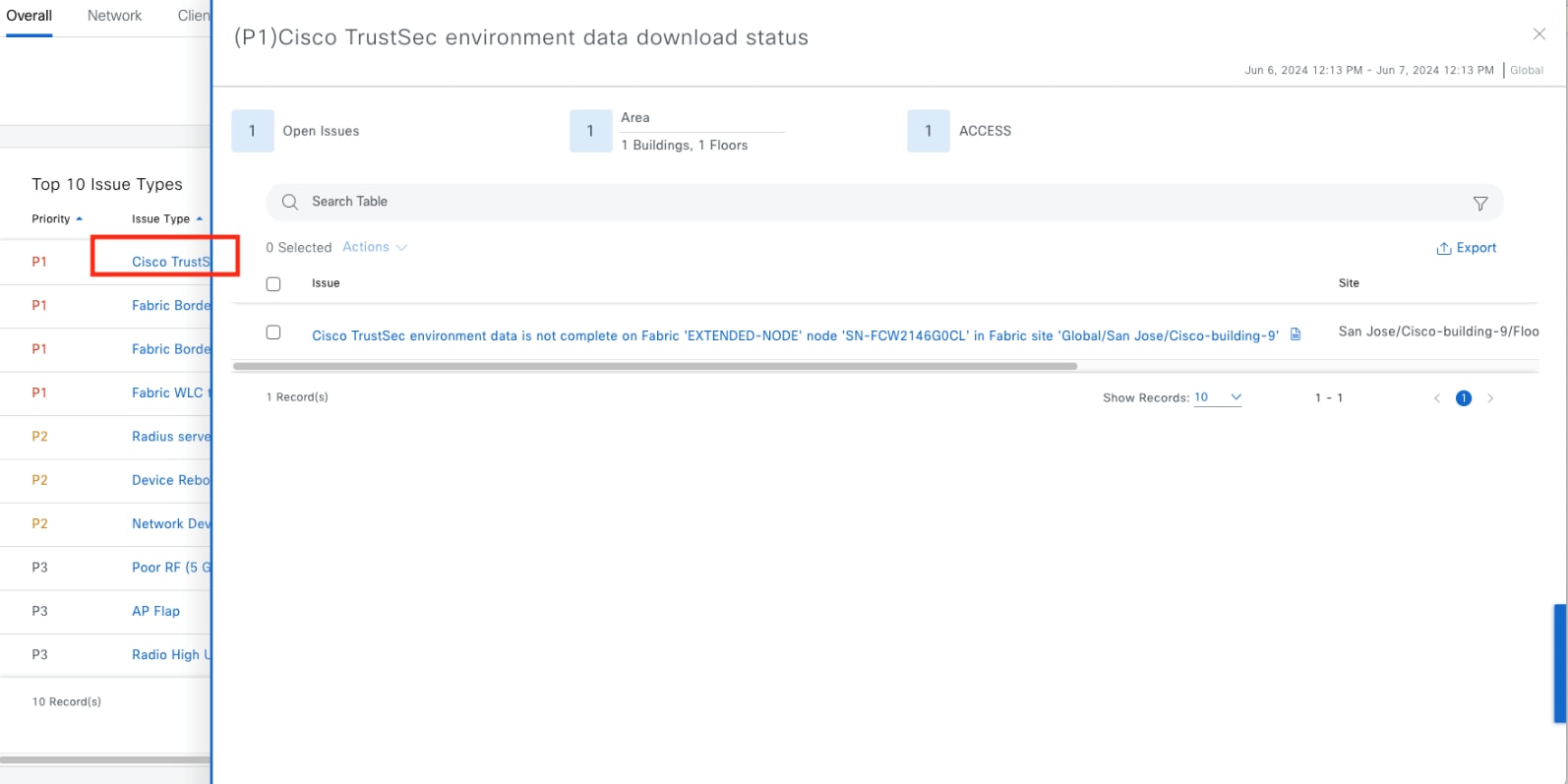Open Network Device issue type
Viewport: 1568px width, 784px height.
(x=171, y=523)
